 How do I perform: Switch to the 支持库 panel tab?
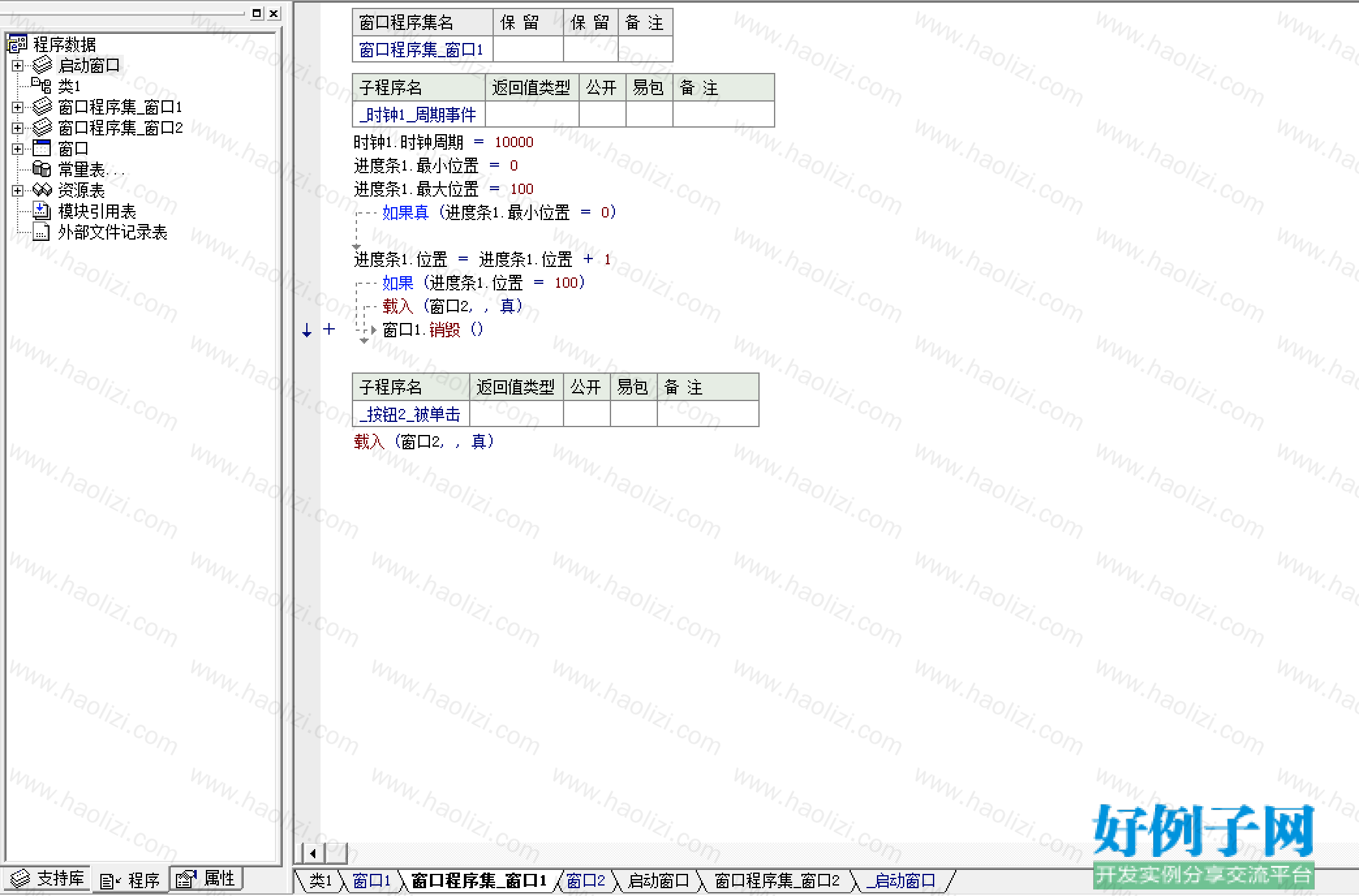pyautogui.click(x=47, y=878)
